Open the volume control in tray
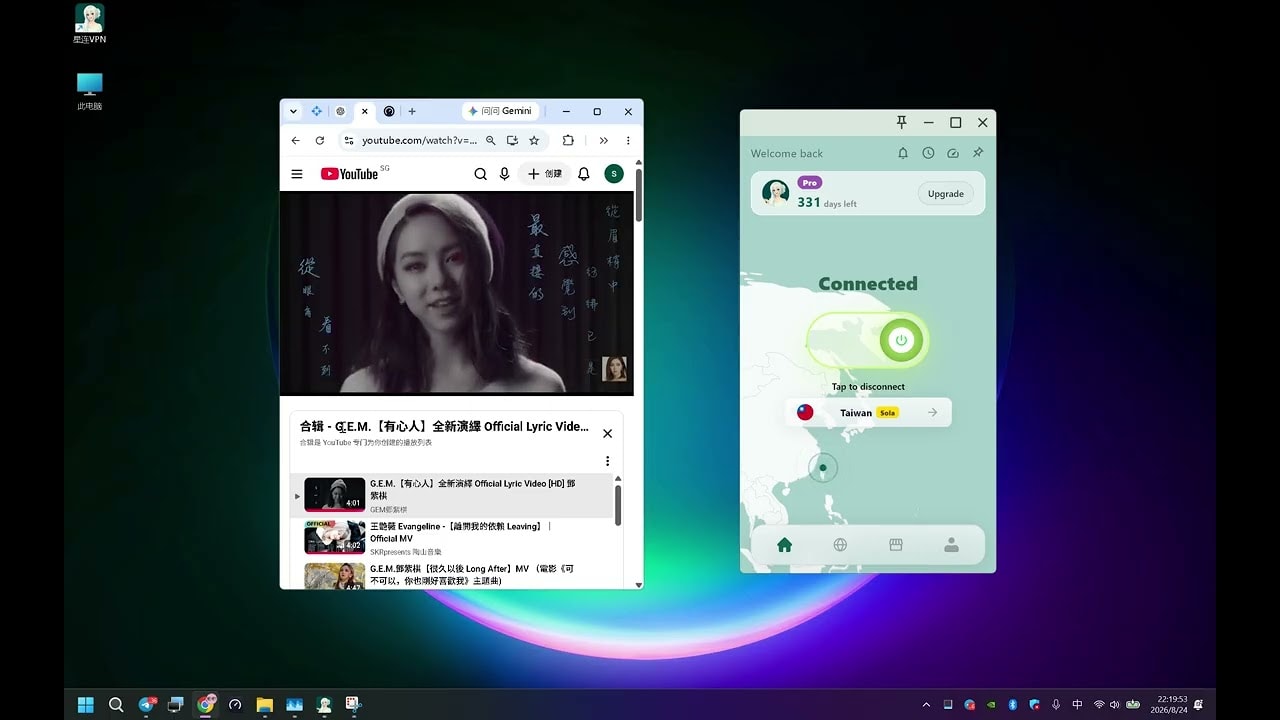Viewport: 1280px width, 720px height. click(x=1115, y=704)
